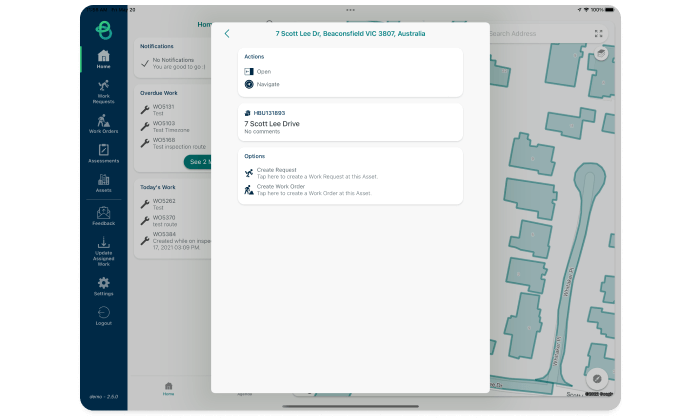Tap the map layers button
Screen dimensions: 700x420
click(x=600, y=55)
